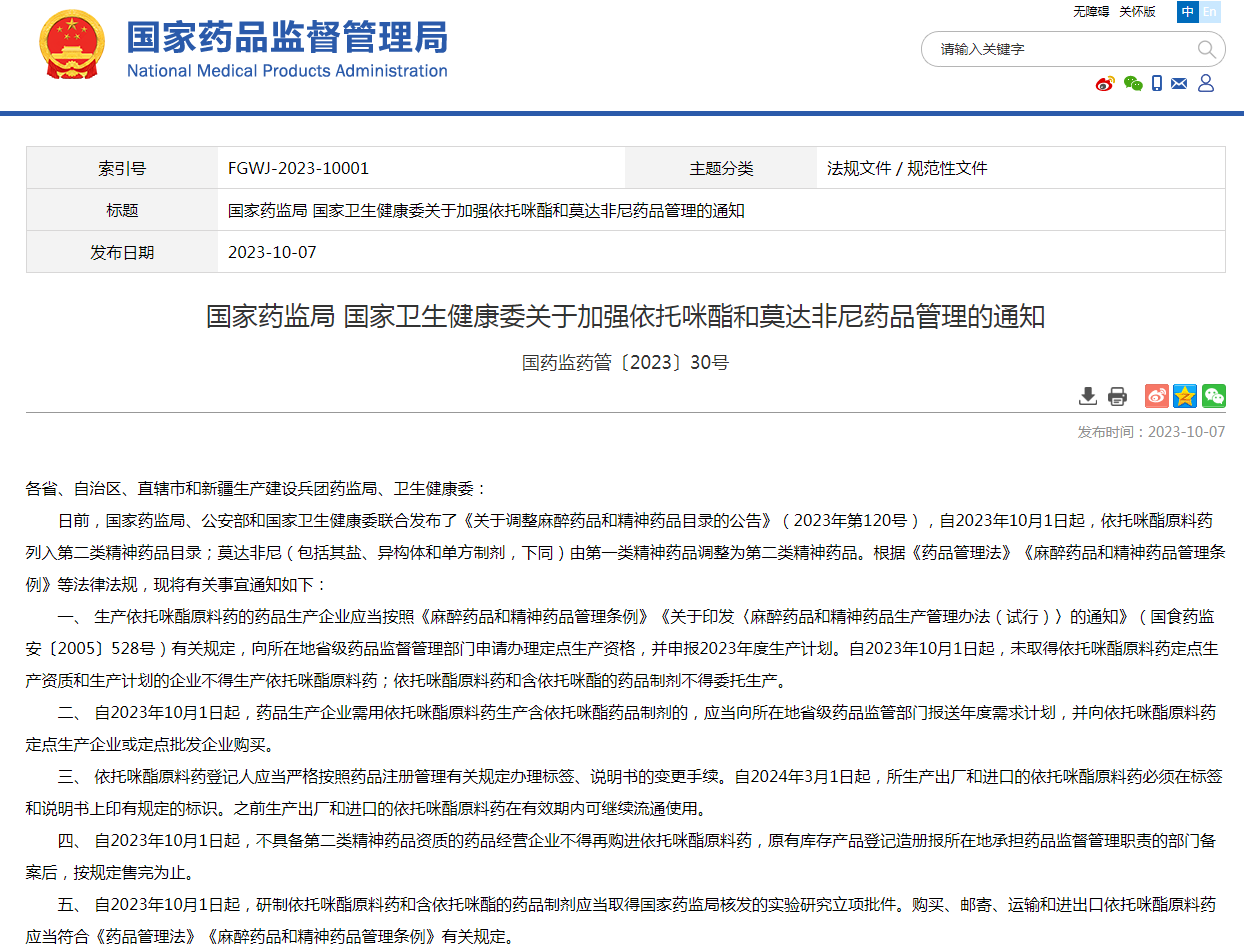Share article to WeChat
This screenshot has height=950, width=1244.
pyautogui.click(x=1214, y=396)
